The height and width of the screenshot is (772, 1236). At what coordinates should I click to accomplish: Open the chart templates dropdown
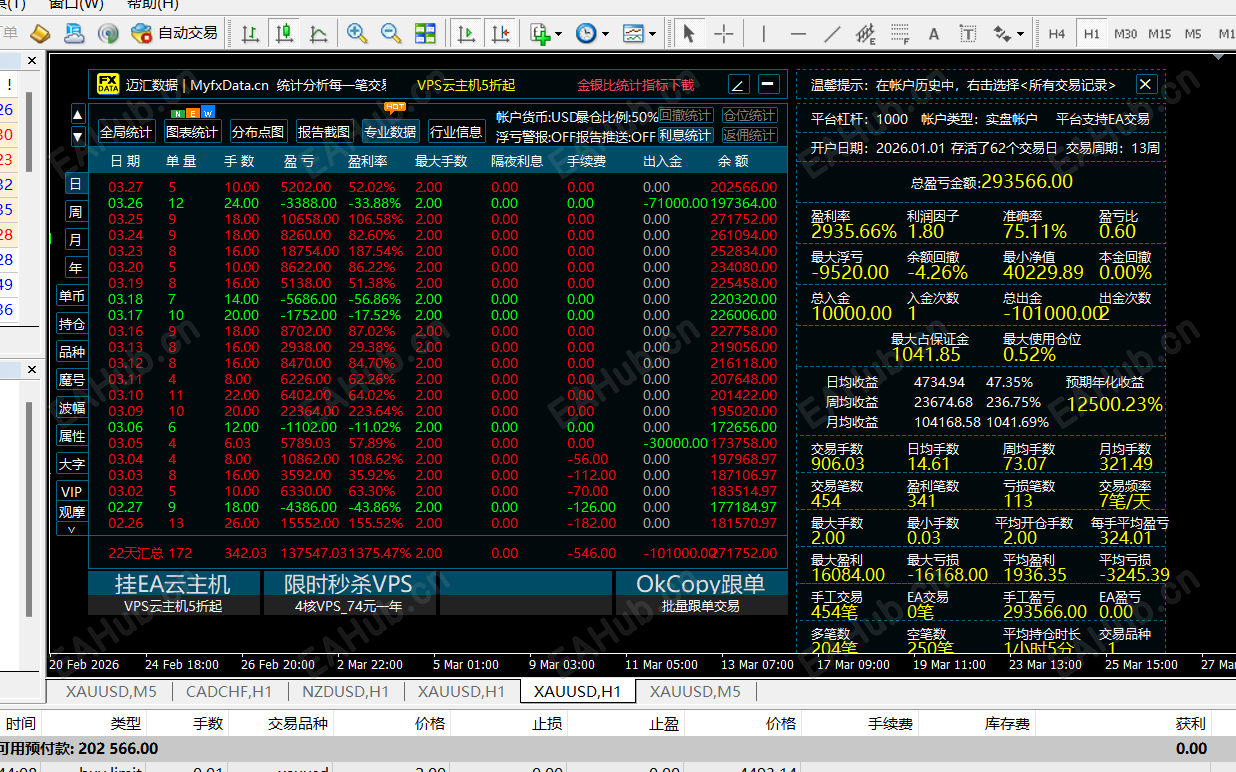[x=639, y=33]
